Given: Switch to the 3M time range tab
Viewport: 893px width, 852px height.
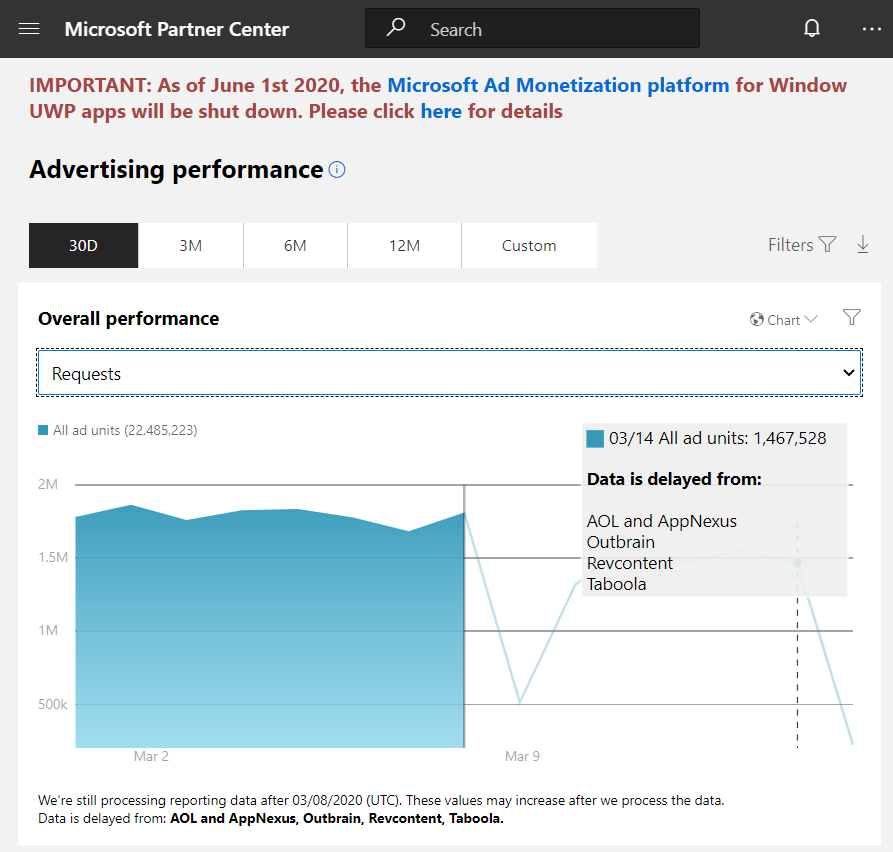Looking at the screenshot, I should pyautogui.click(x=191, y=245).
